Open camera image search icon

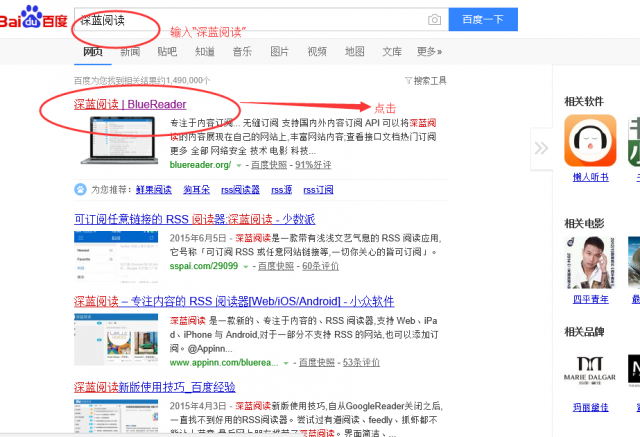pos(434,20)
